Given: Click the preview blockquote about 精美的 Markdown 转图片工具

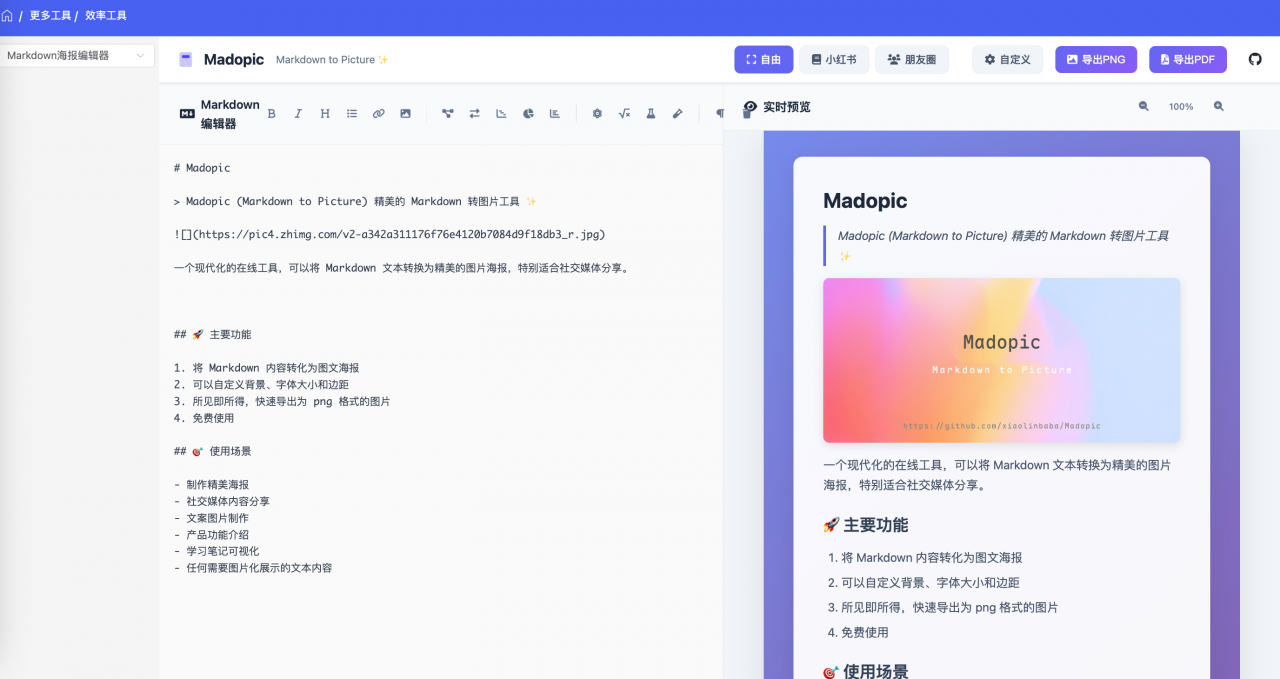Looking at the screenshot, I should coord(1003,246).
